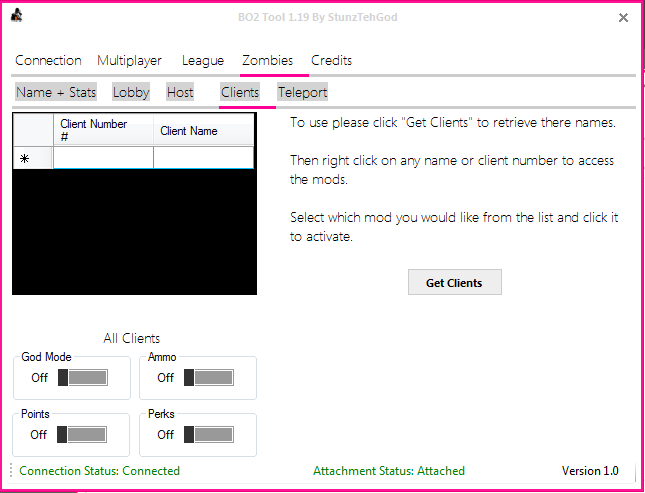Viewport: 645px width, 493px height.
Task: Open the League tab
Action: (202, 61)
